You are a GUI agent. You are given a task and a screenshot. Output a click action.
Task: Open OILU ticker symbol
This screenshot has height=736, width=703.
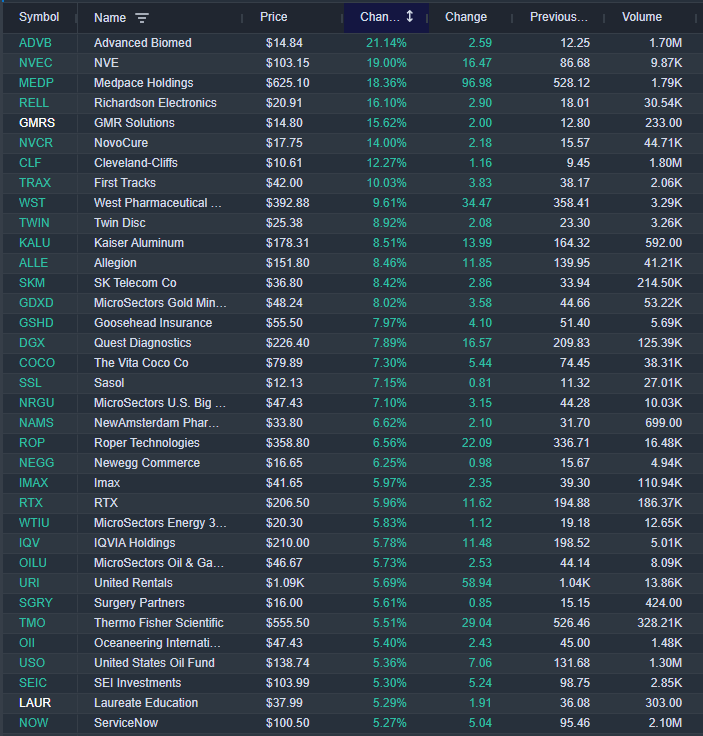(33, 563)
